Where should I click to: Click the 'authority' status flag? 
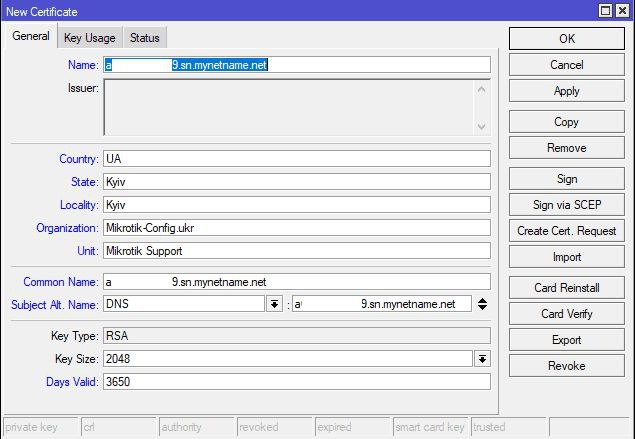pyautogui.click(x=196, y=427)
